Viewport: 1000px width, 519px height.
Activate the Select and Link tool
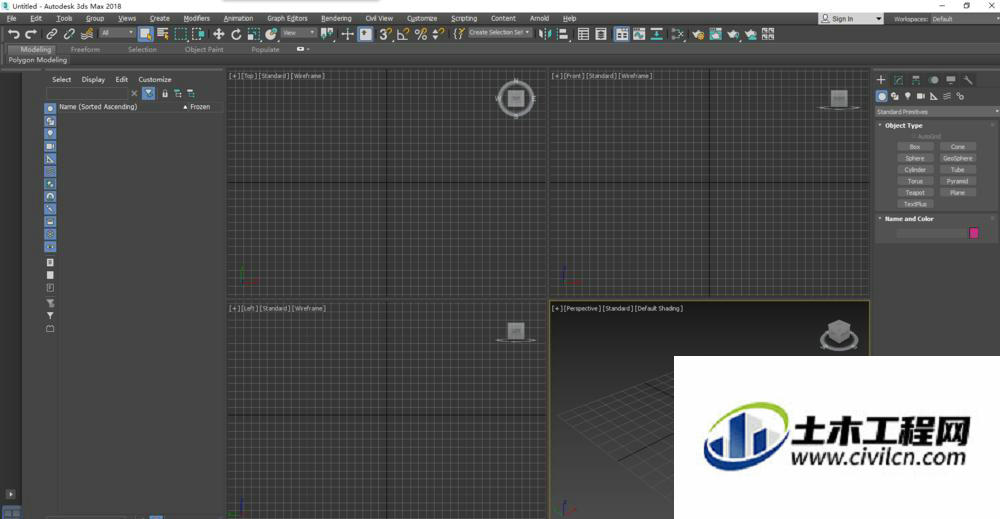[52, 34]
